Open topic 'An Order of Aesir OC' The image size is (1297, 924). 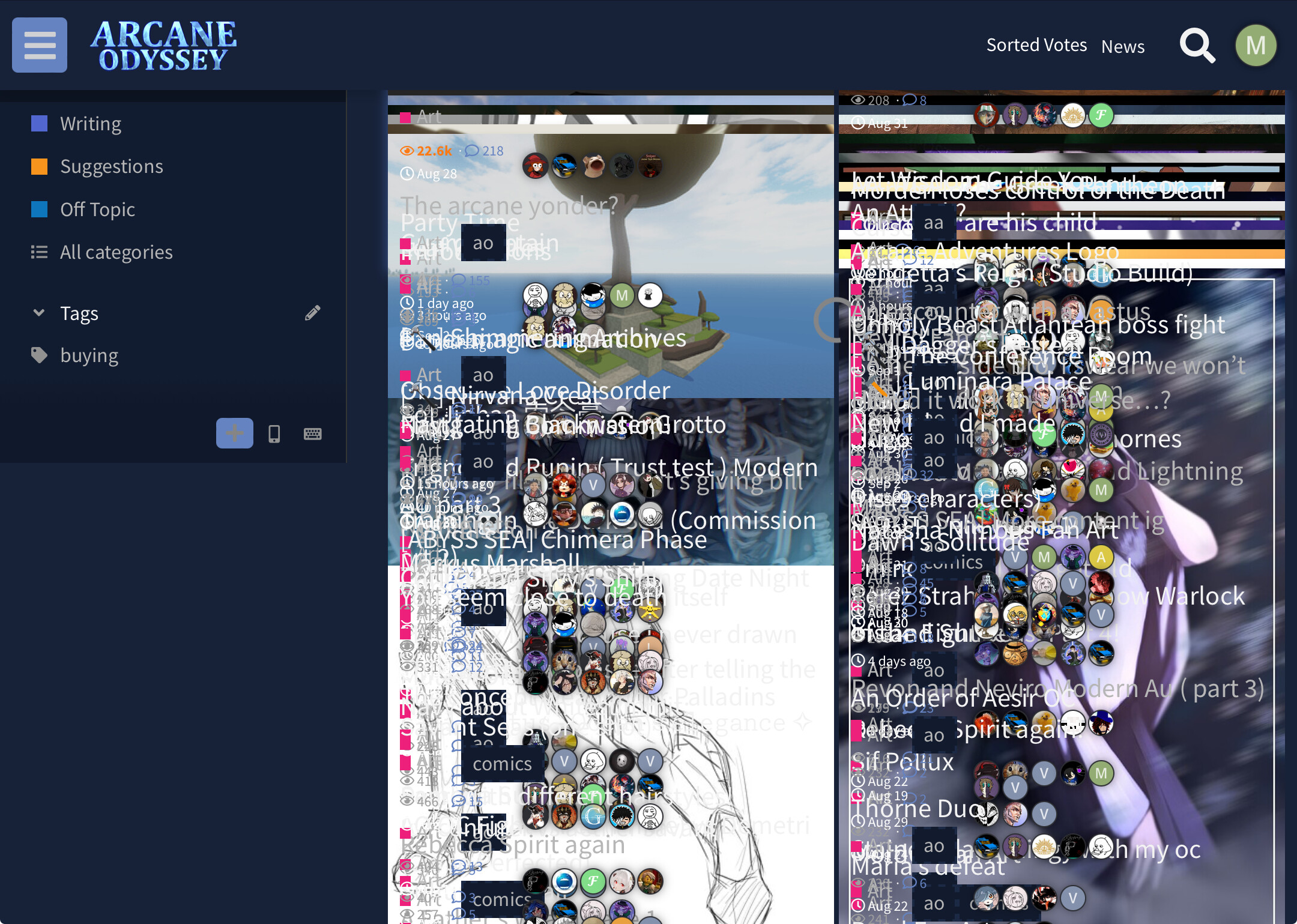point(962,698)
